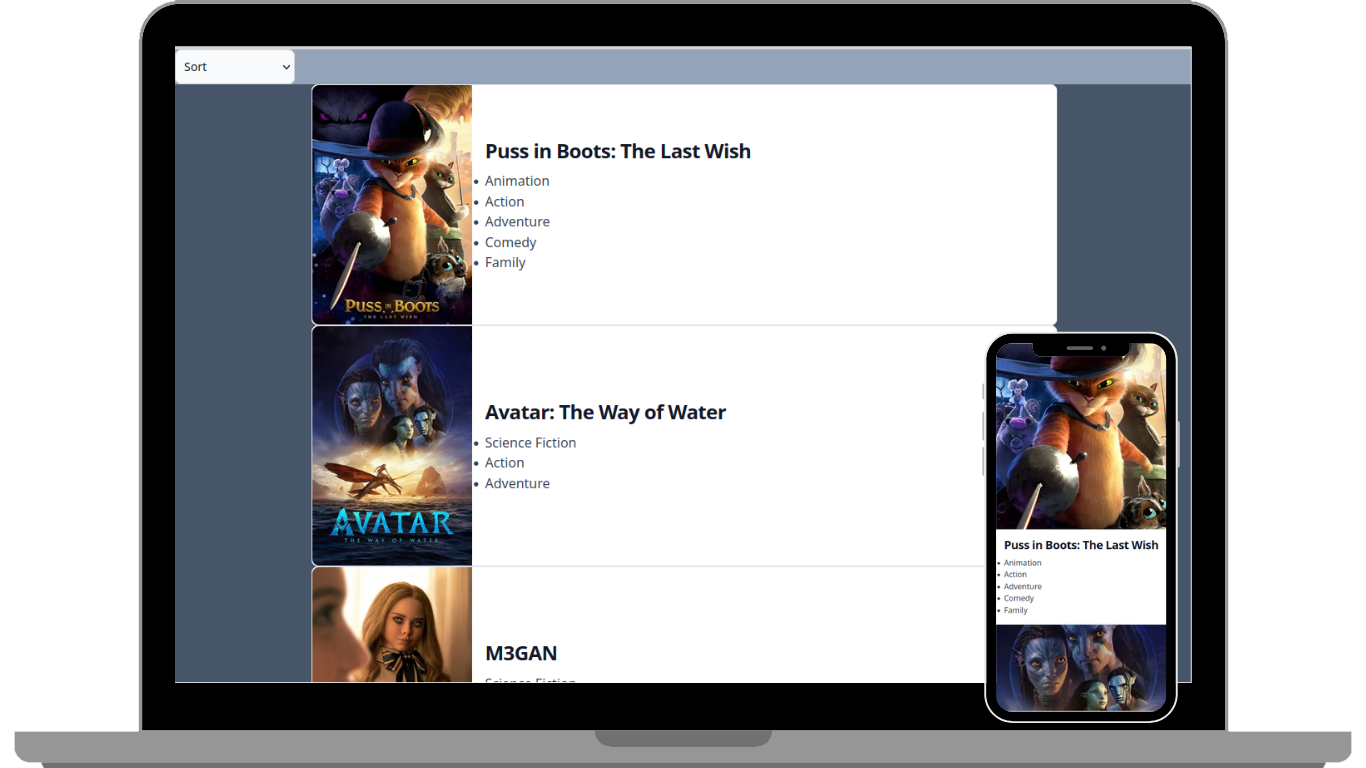This screenshot has height=768, width=1366.
Task: Click the Puss in Boots poster on laptop
Action: click(x=392, y=204)
